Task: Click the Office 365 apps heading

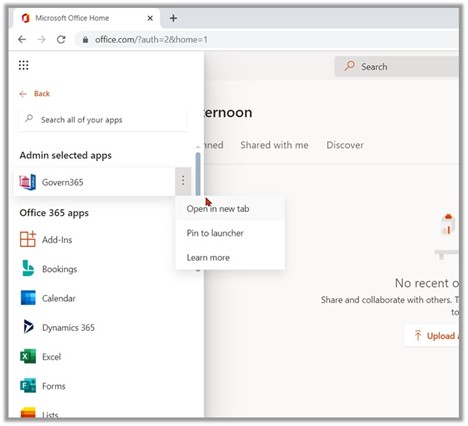Action: coord(54,213)
